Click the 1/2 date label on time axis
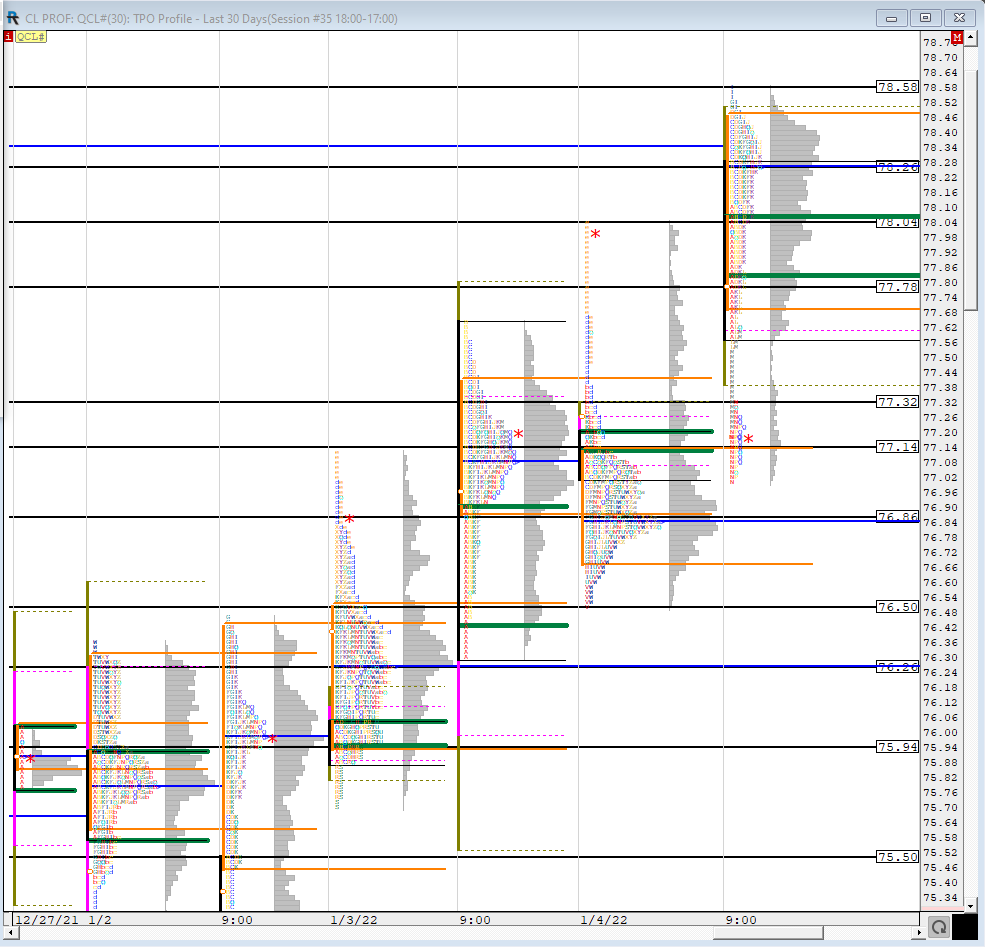Image resolution: width=985 pixels, height=947 pixels. (100, 920)
